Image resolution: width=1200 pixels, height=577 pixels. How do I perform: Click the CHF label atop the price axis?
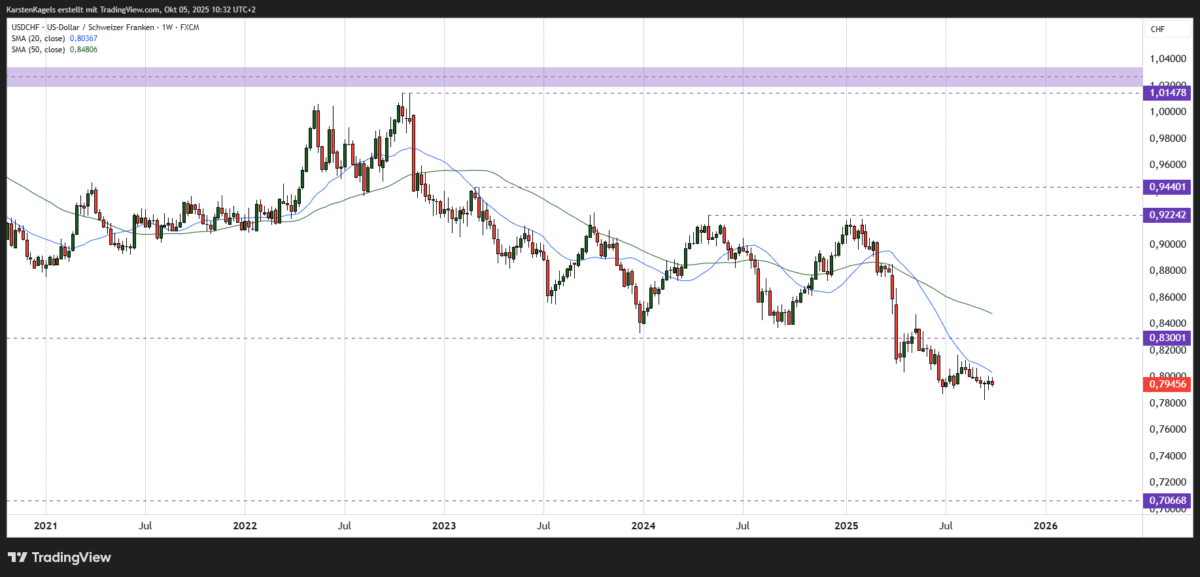click(x=1156, y=28)
